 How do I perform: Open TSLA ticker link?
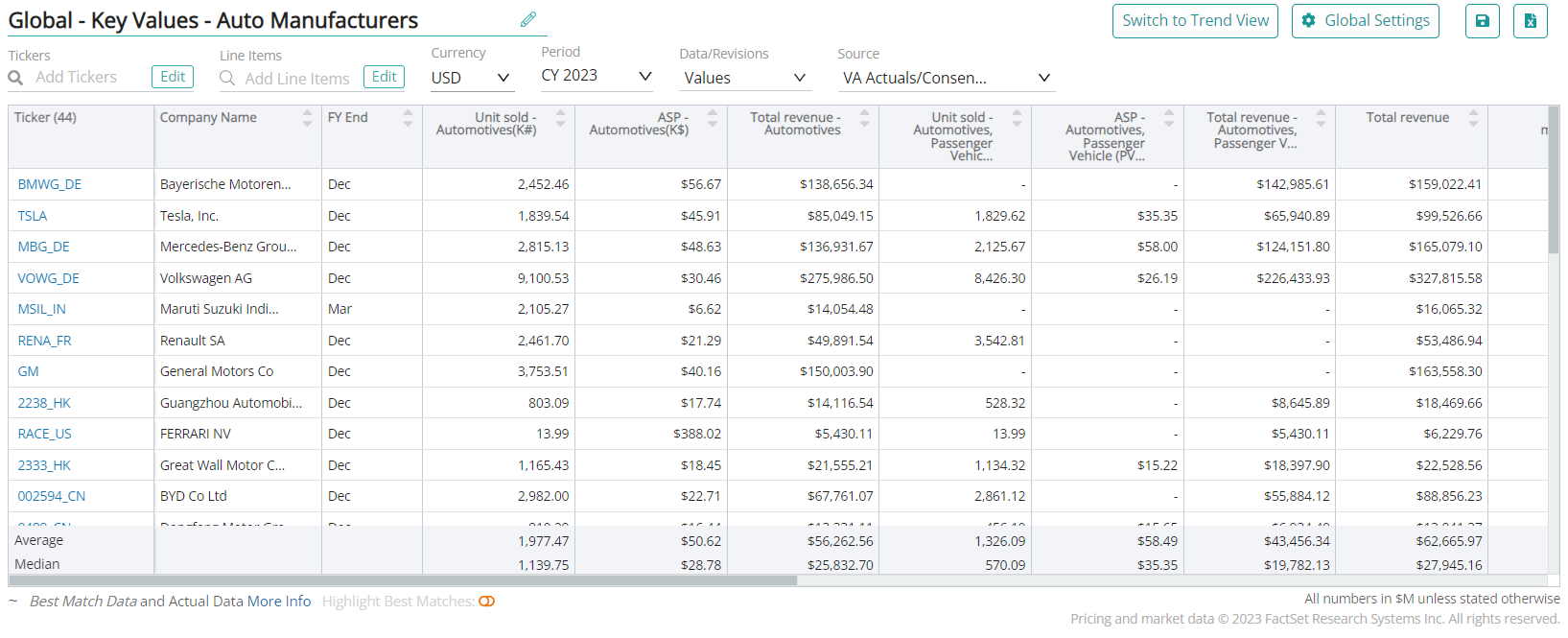[32, 216]
